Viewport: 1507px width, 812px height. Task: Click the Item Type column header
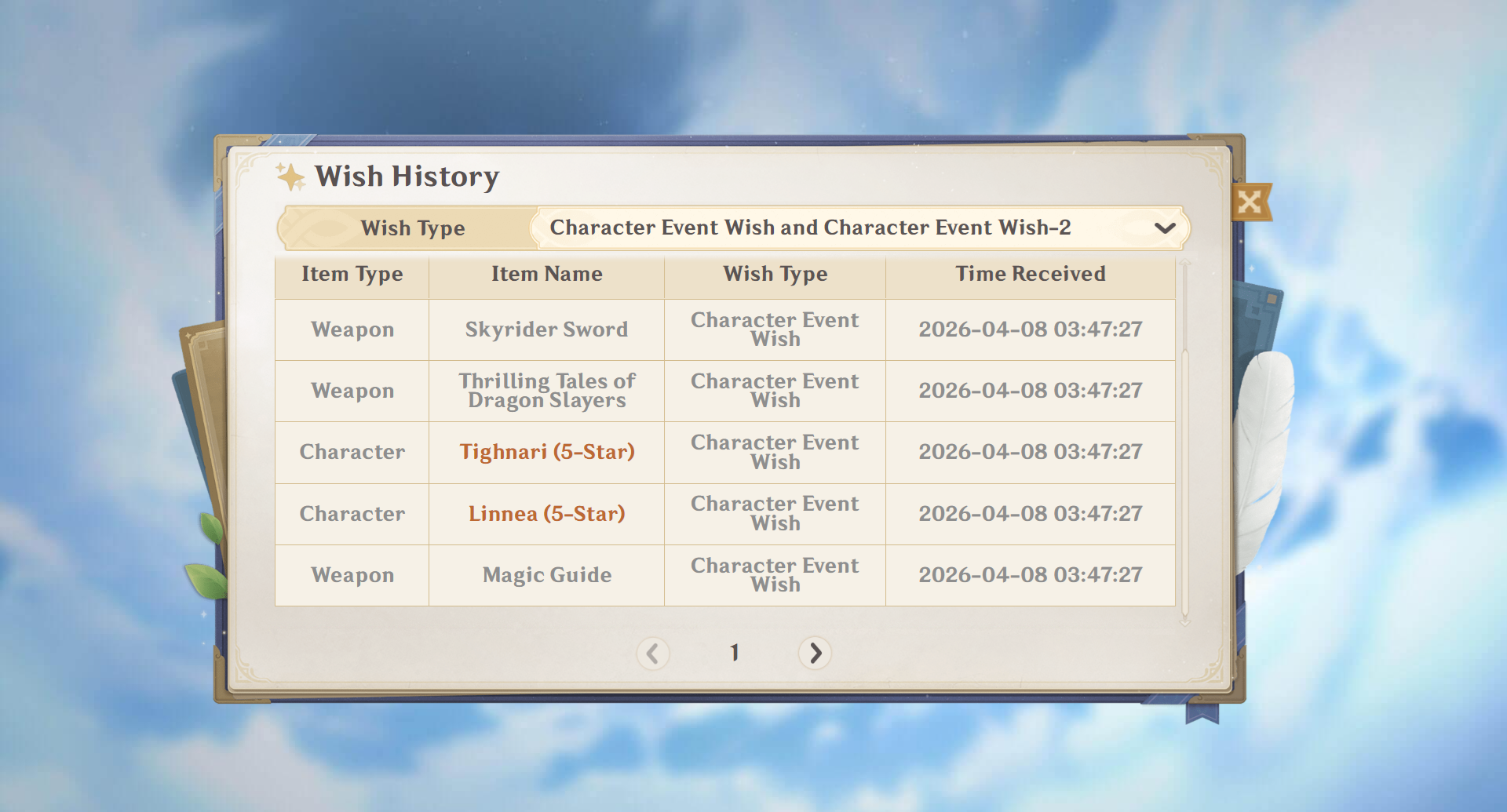point(352,274)
